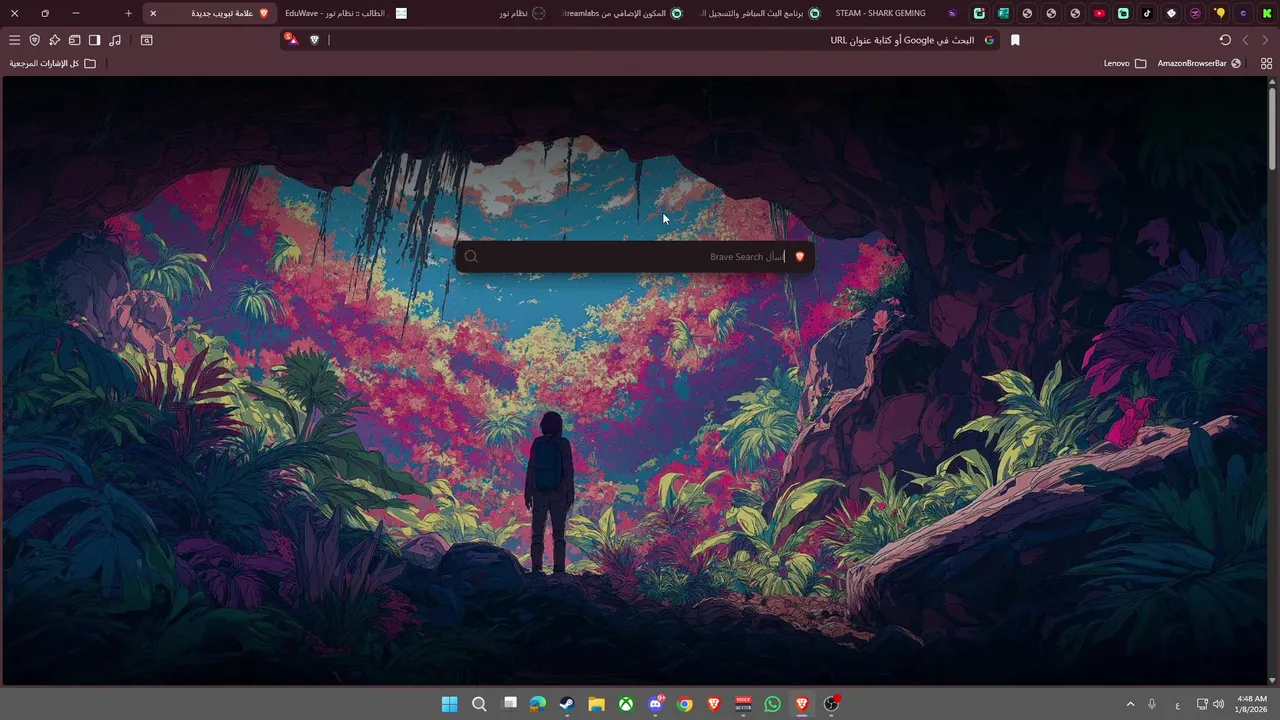Open the AmazonBrowserBar bookmark
1280x720 pixels.
click(x=1199, y=63)
